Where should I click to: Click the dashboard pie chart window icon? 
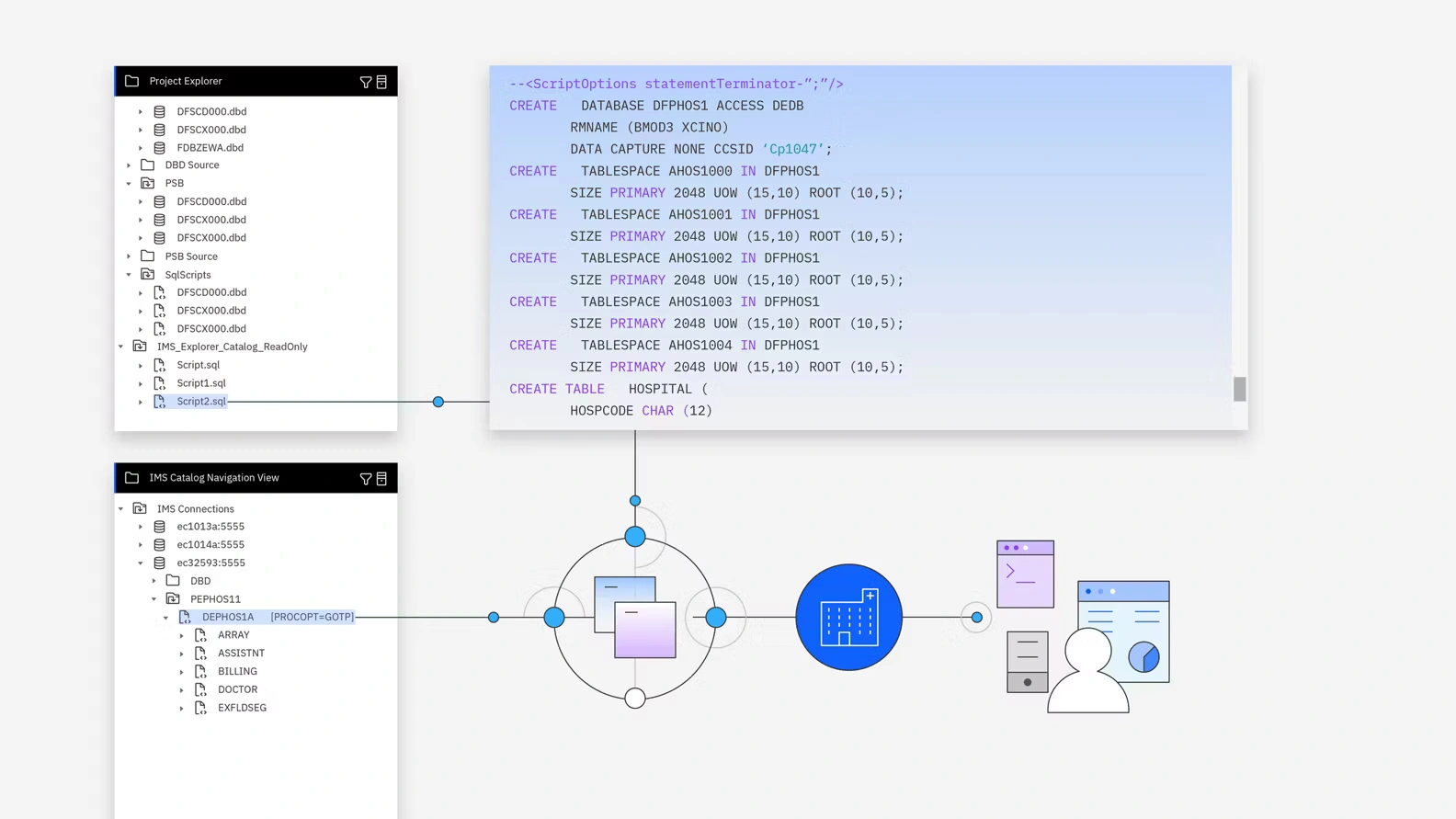(x=1124, y=631)
